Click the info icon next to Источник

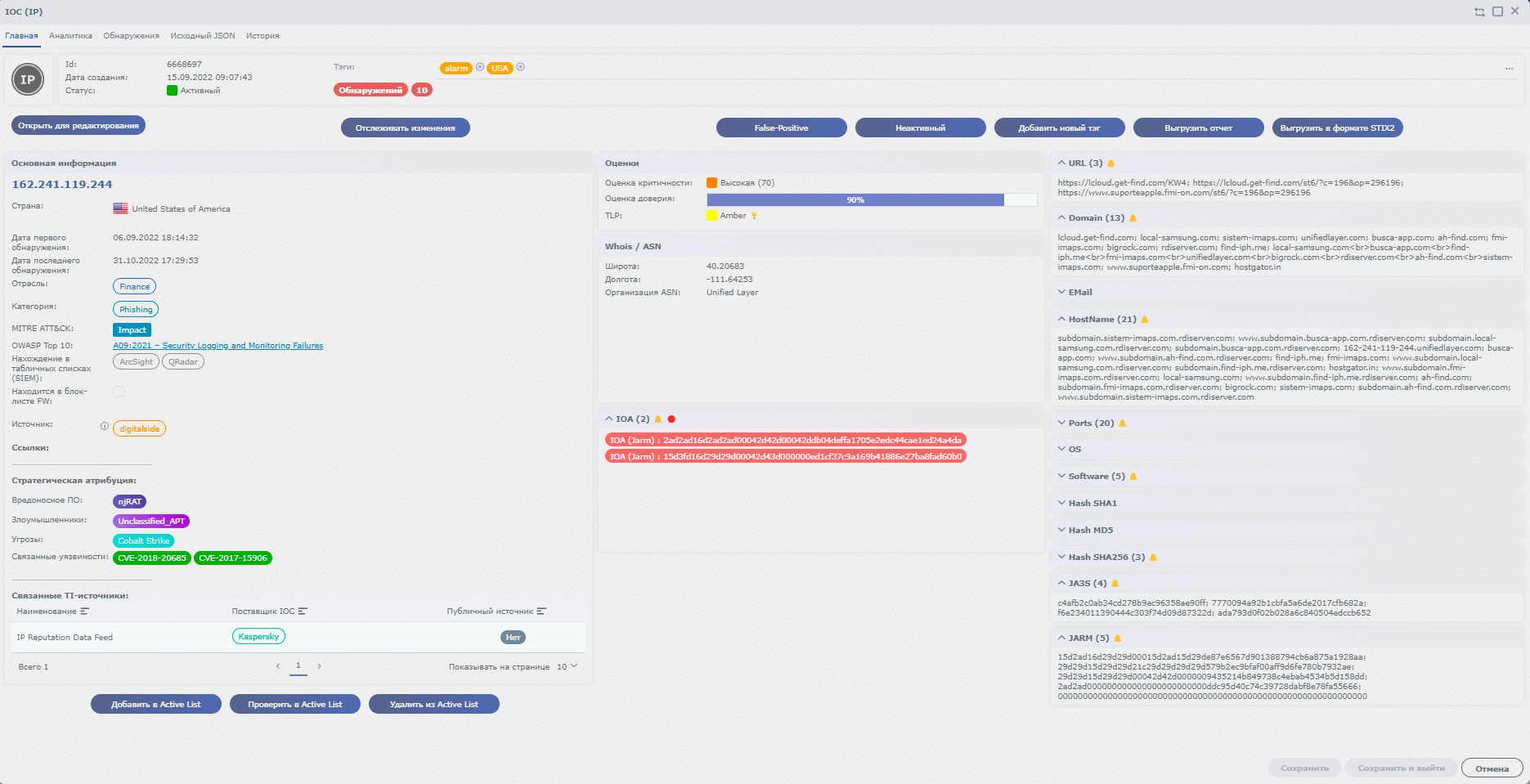105,426
